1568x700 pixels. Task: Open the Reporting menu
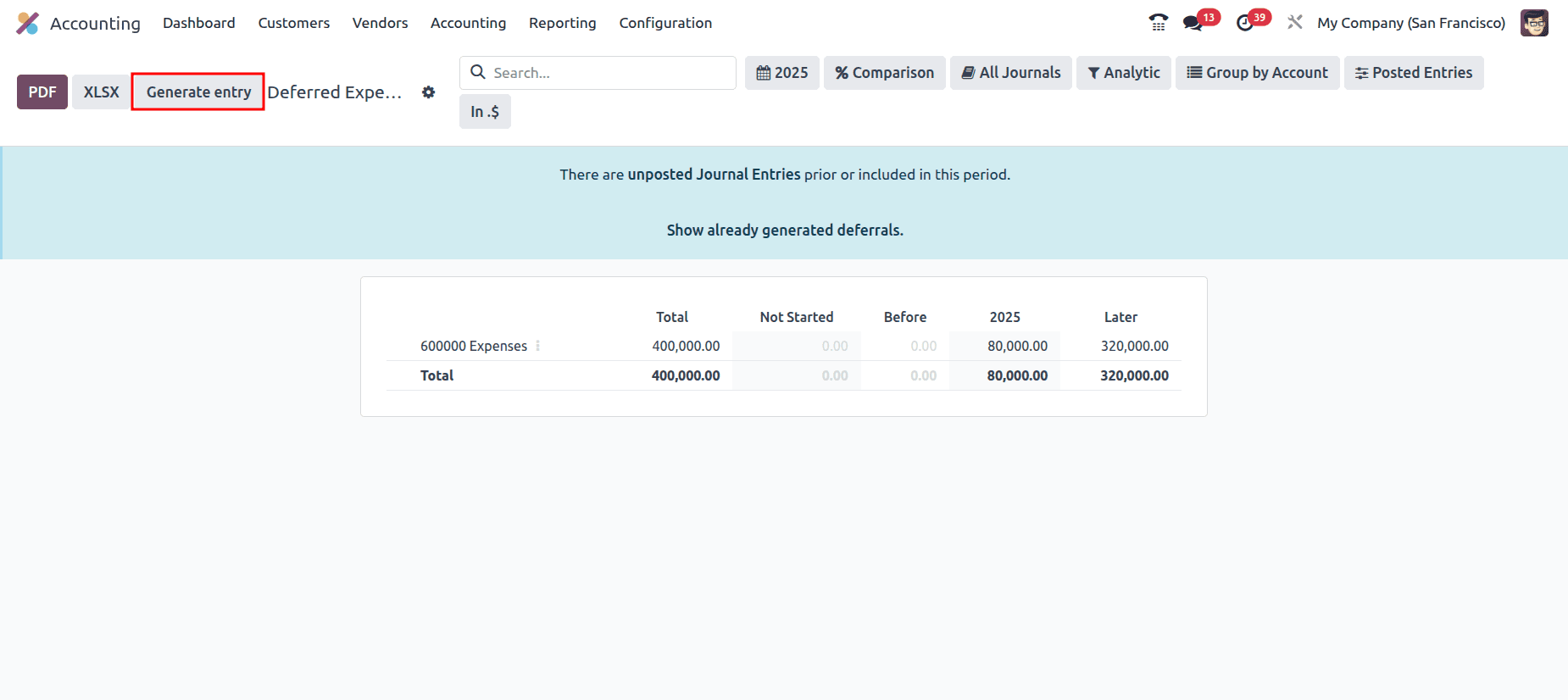coord(562,23)
